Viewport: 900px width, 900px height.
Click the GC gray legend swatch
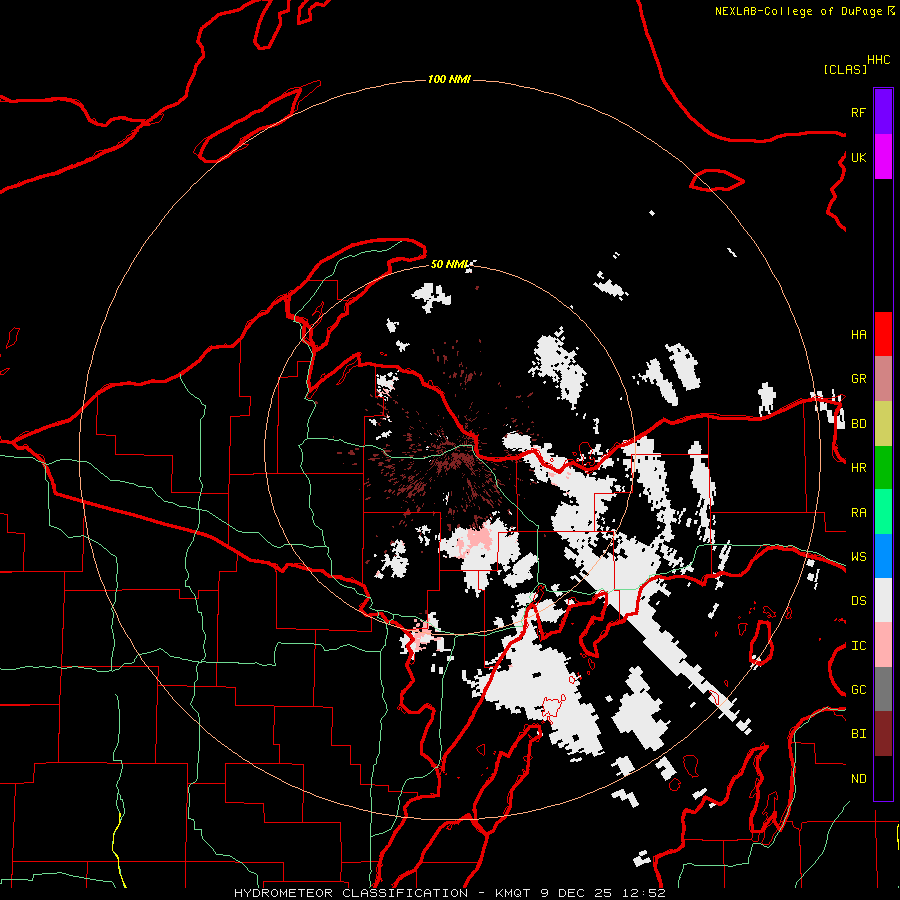[883, 689]
